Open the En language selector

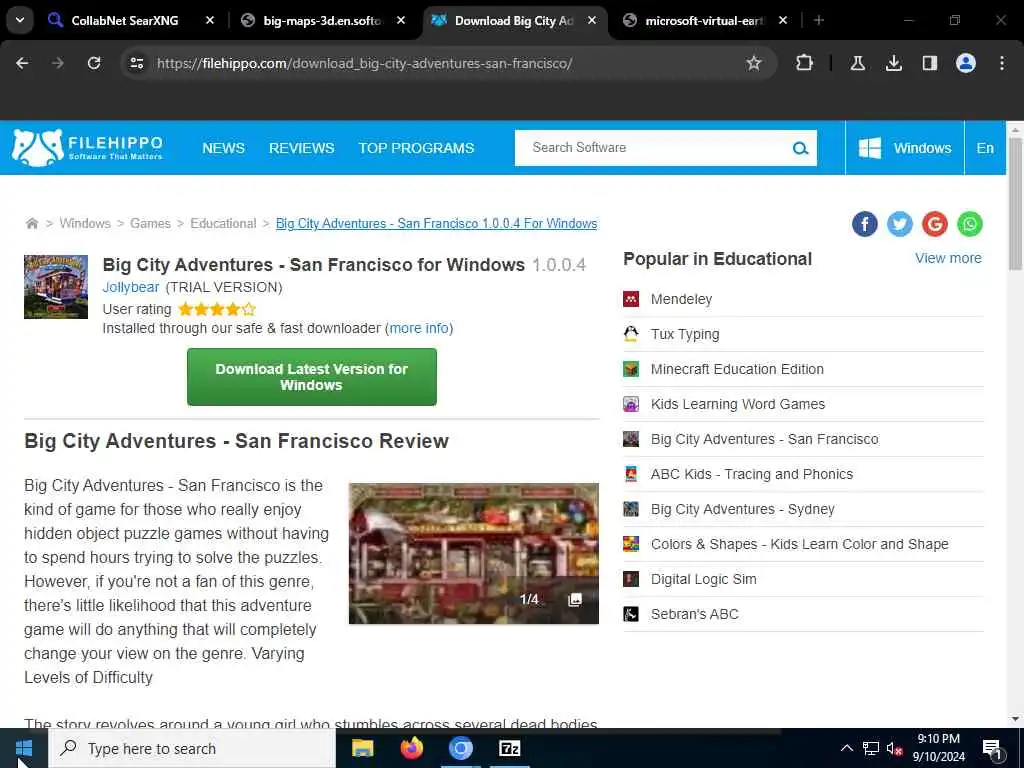[985, 148]
